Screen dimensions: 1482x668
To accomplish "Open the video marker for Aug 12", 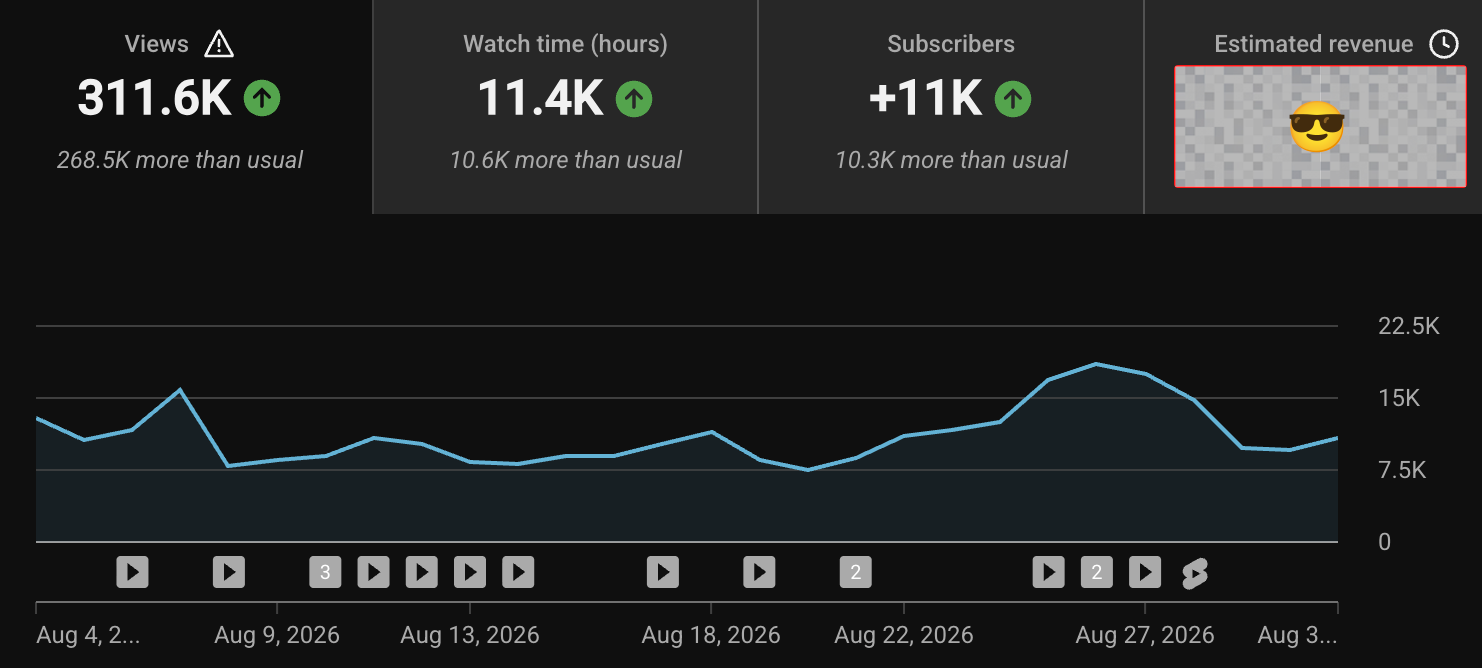I will (421, 572).
